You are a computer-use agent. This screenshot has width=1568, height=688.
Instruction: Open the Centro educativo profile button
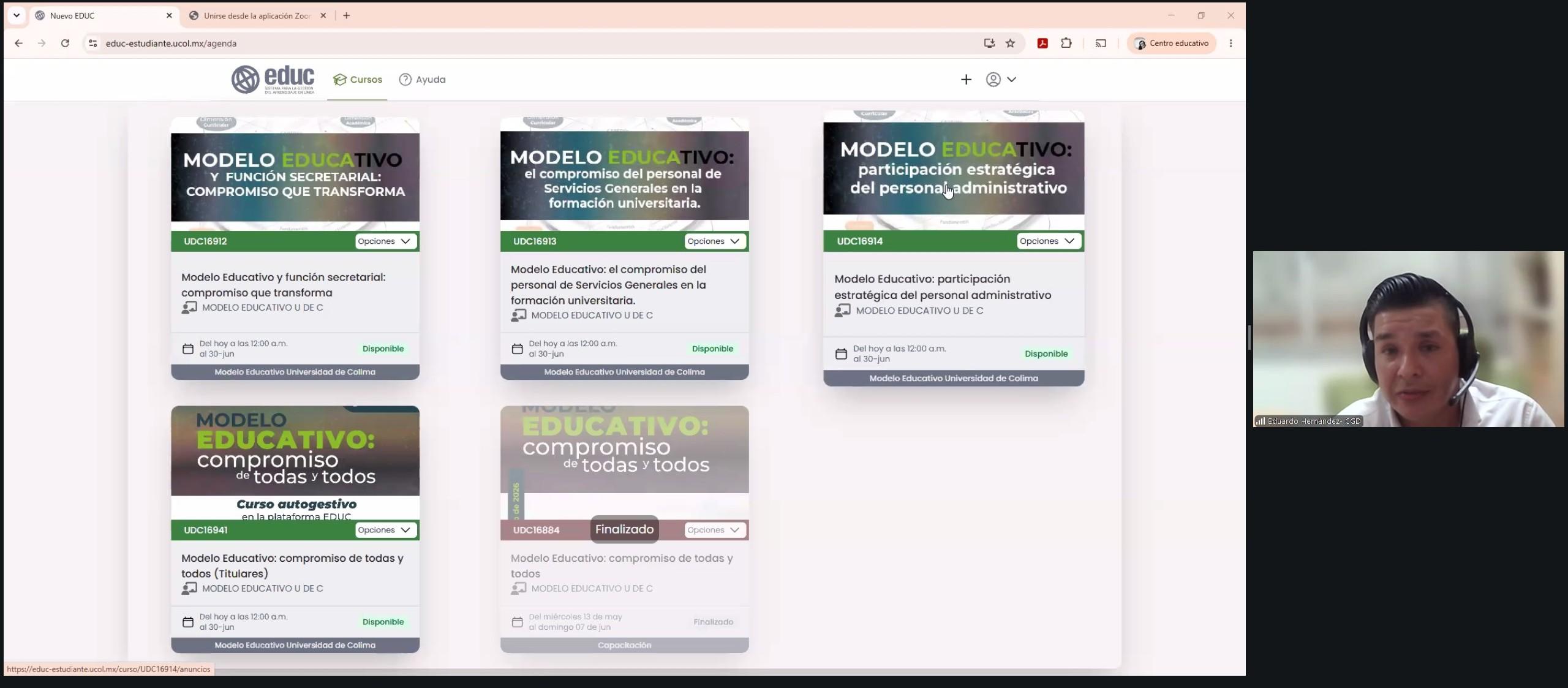coord(1172,43)
